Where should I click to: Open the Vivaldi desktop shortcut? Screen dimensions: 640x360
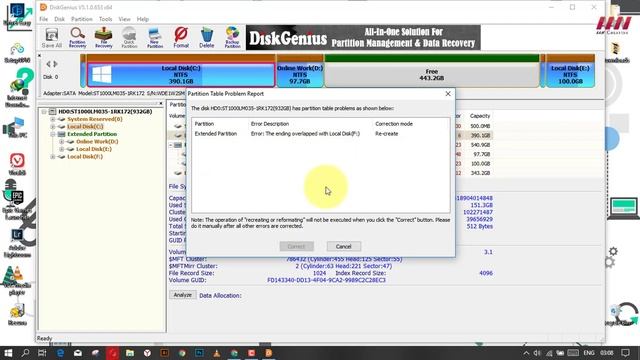tap(17, 164)
